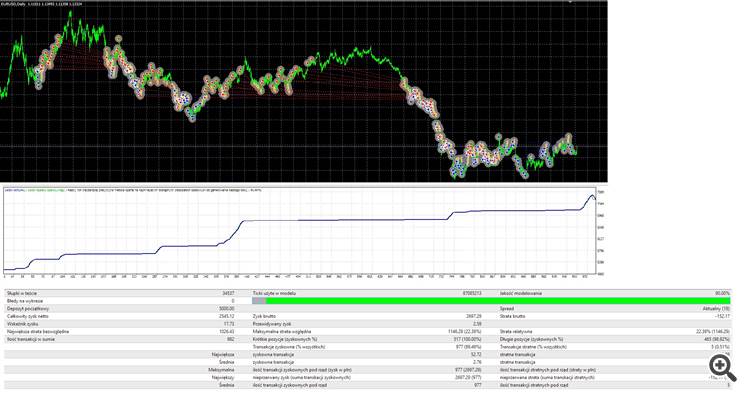This screenshot has height=394, width=750.
Task: Select 'ilość transakcji stratnych pod rząd (straty w pln)'
Action: point(548,370)
